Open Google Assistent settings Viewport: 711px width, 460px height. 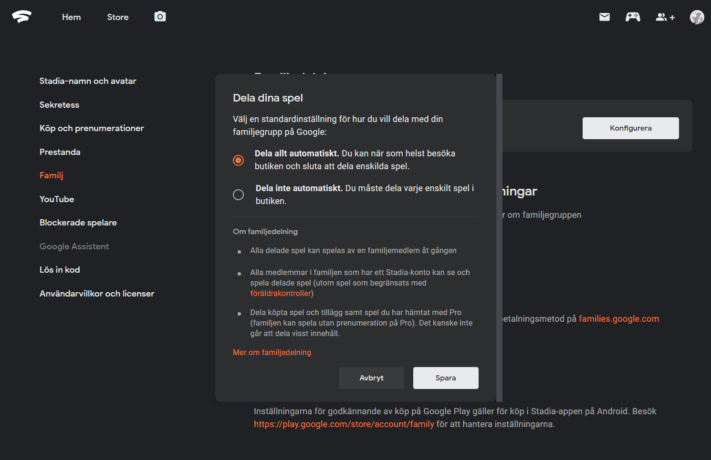tap(74, 246)
